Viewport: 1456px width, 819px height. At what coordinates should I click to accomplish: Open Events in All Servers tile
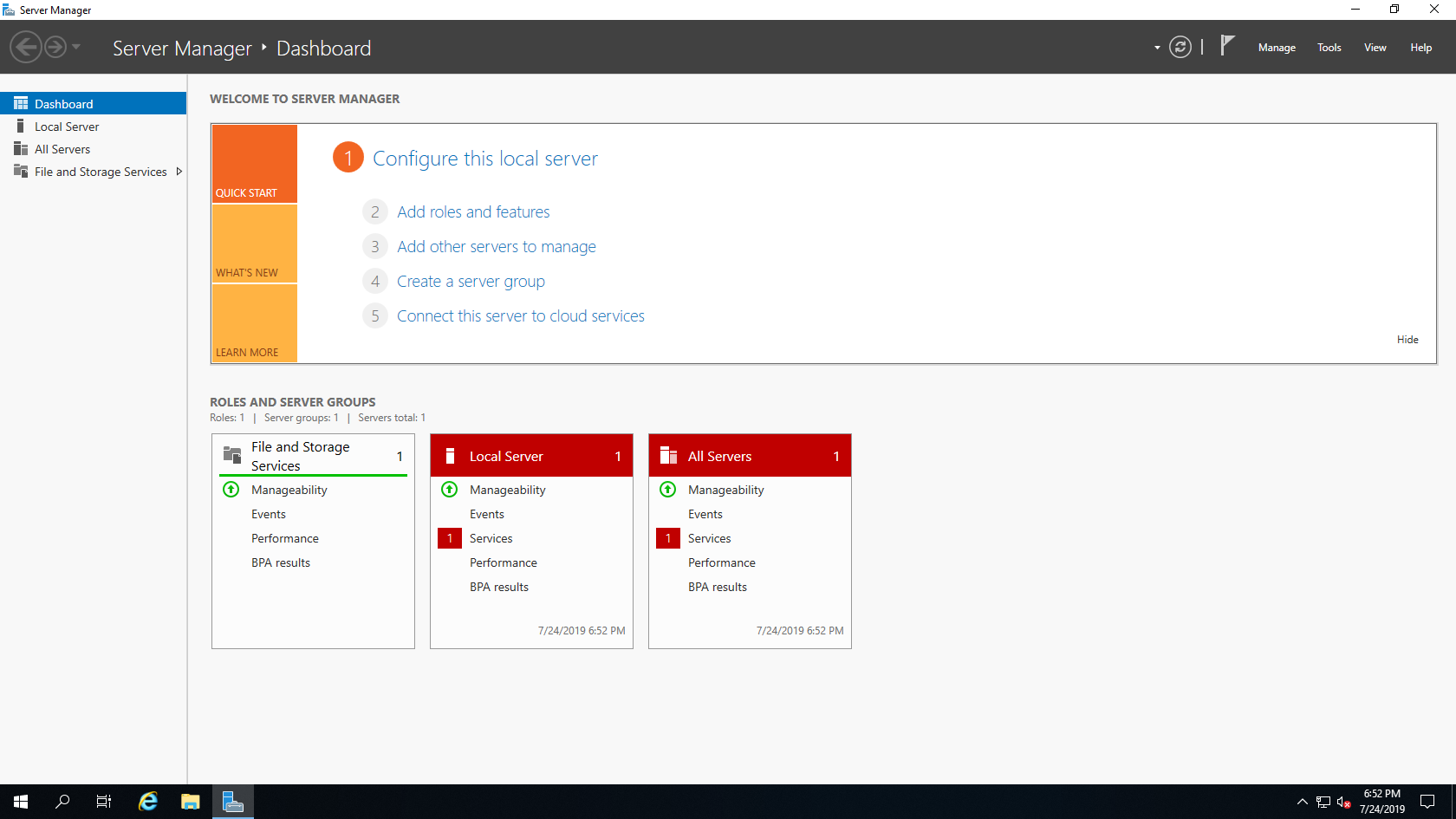tap(705, 514)
